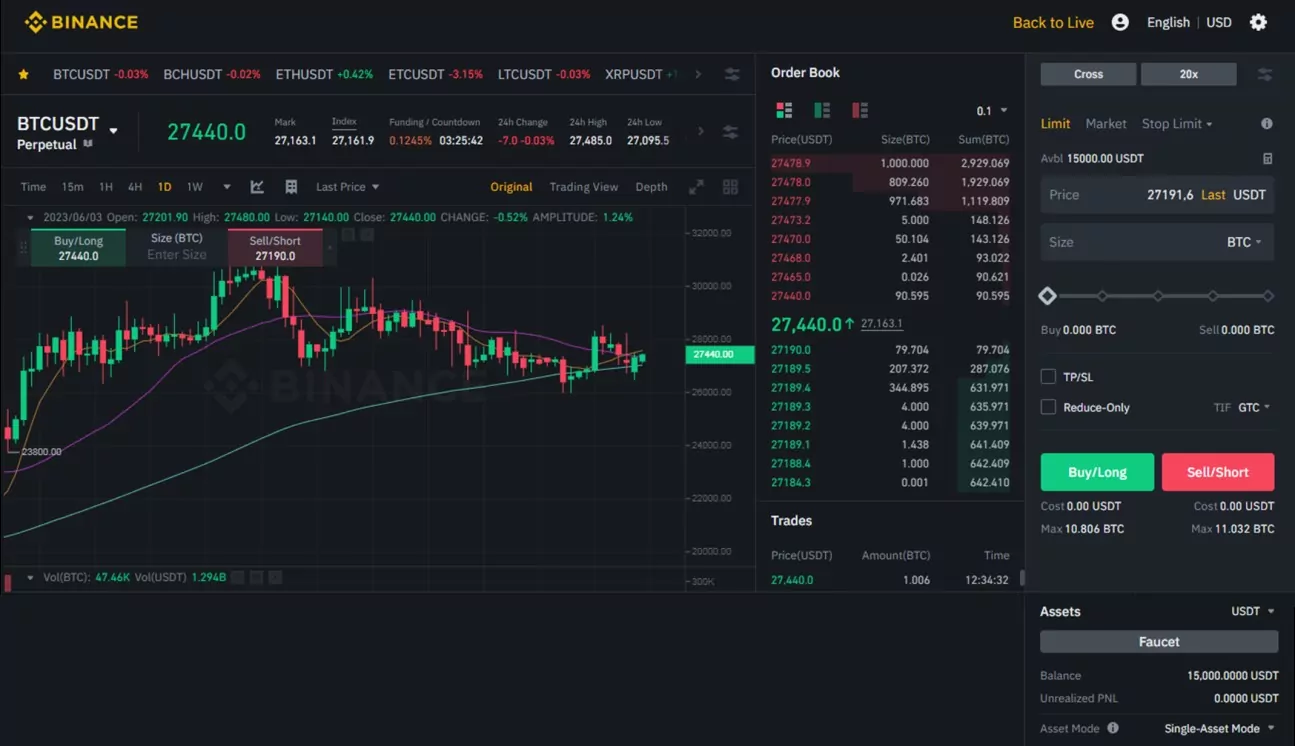Select the 15m interval
The width and height of the screenshot is (1295, 746).
point(72,187)
